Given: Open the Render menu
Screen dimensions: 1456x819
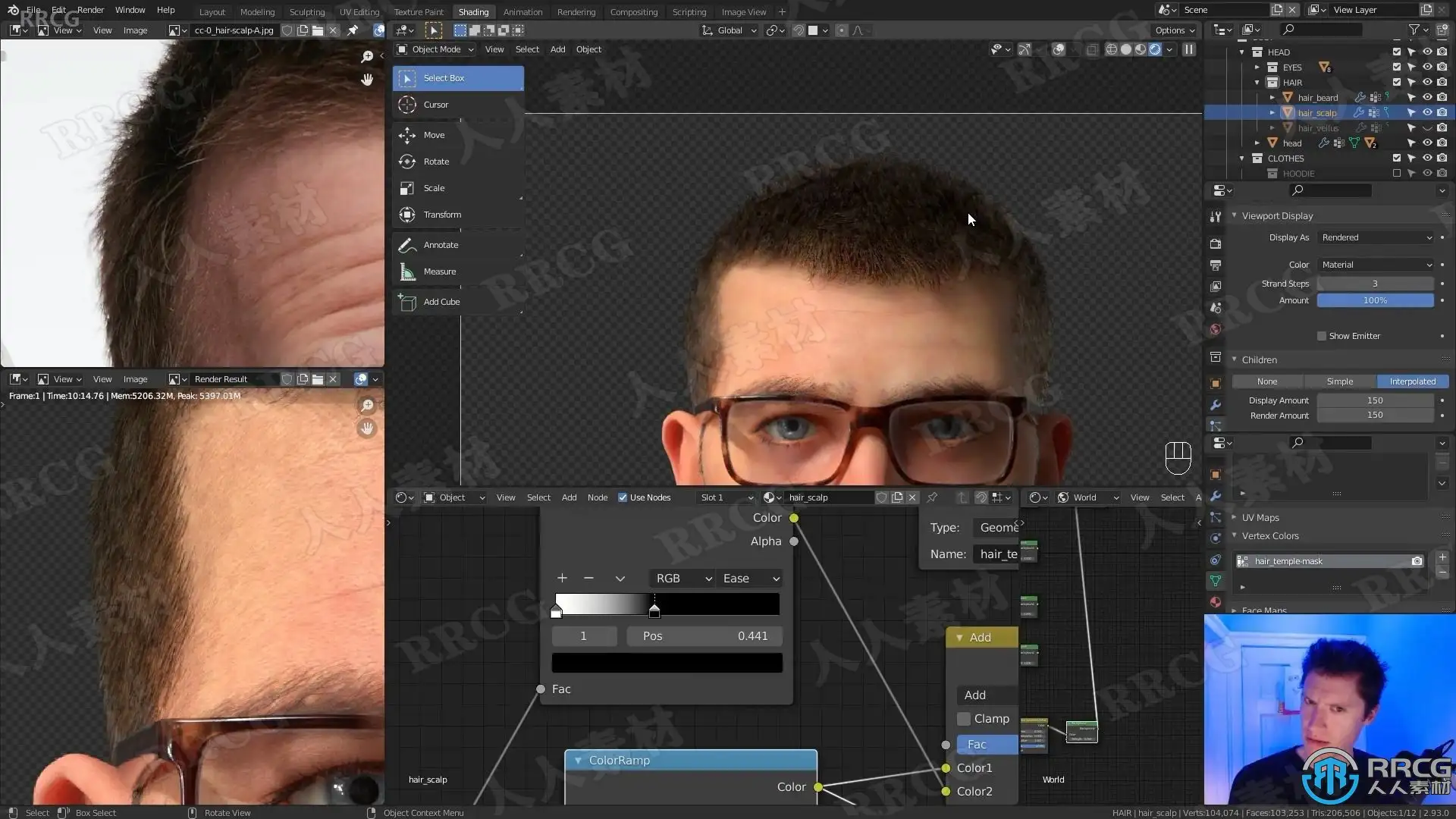Looking at the screenshot, I should coord(90,10).
